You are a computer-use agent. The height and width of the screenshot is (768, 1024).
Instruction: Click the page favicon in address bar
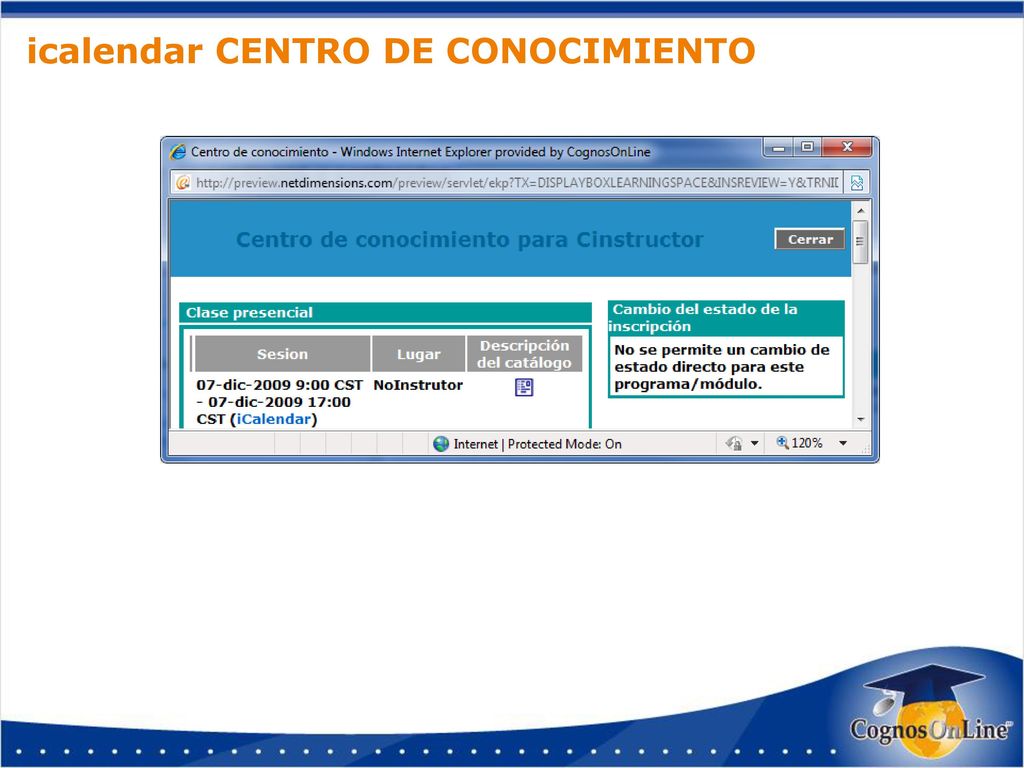pyautogui.click(x=184, y=183)
